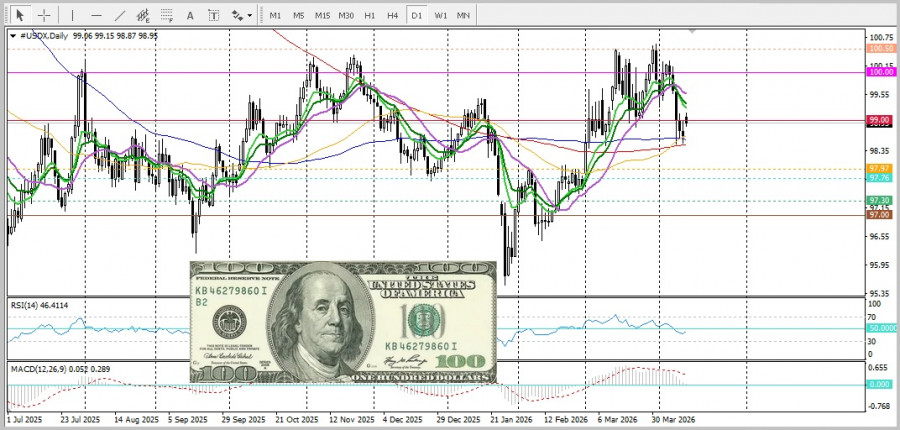Screen dimensions: 900x430
Task: Select the D1 daily timeframe
Action: coord(416,16)
